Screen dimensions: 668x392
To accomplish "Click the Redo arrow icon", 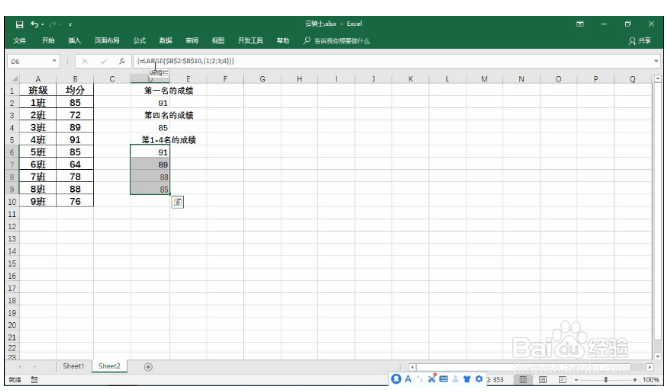I will [x=53, y=24].
